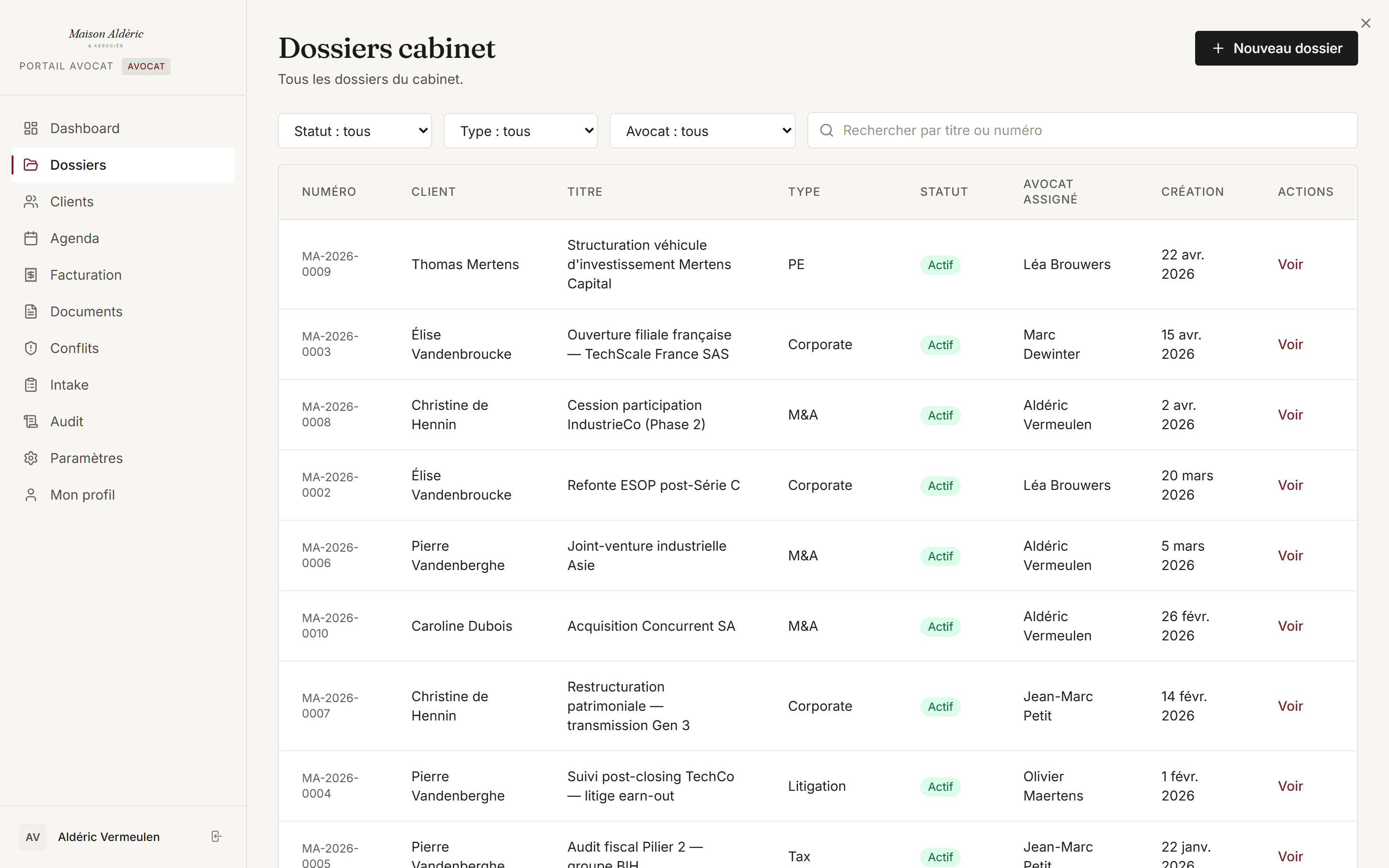This screenshot has height=868, width=1389.
Task: Click creation date 22 avr. 2026
Action: [1183, 264]
